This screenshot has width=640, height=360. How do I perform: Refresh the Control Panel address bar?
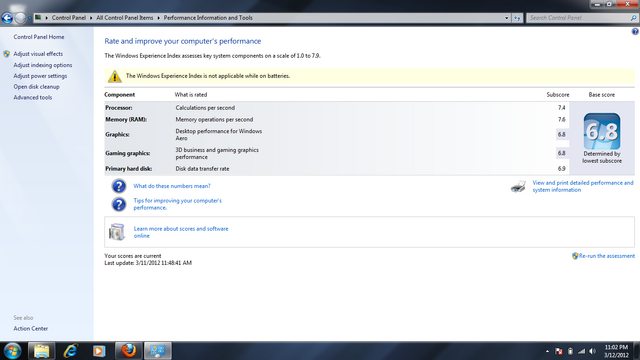517,18
